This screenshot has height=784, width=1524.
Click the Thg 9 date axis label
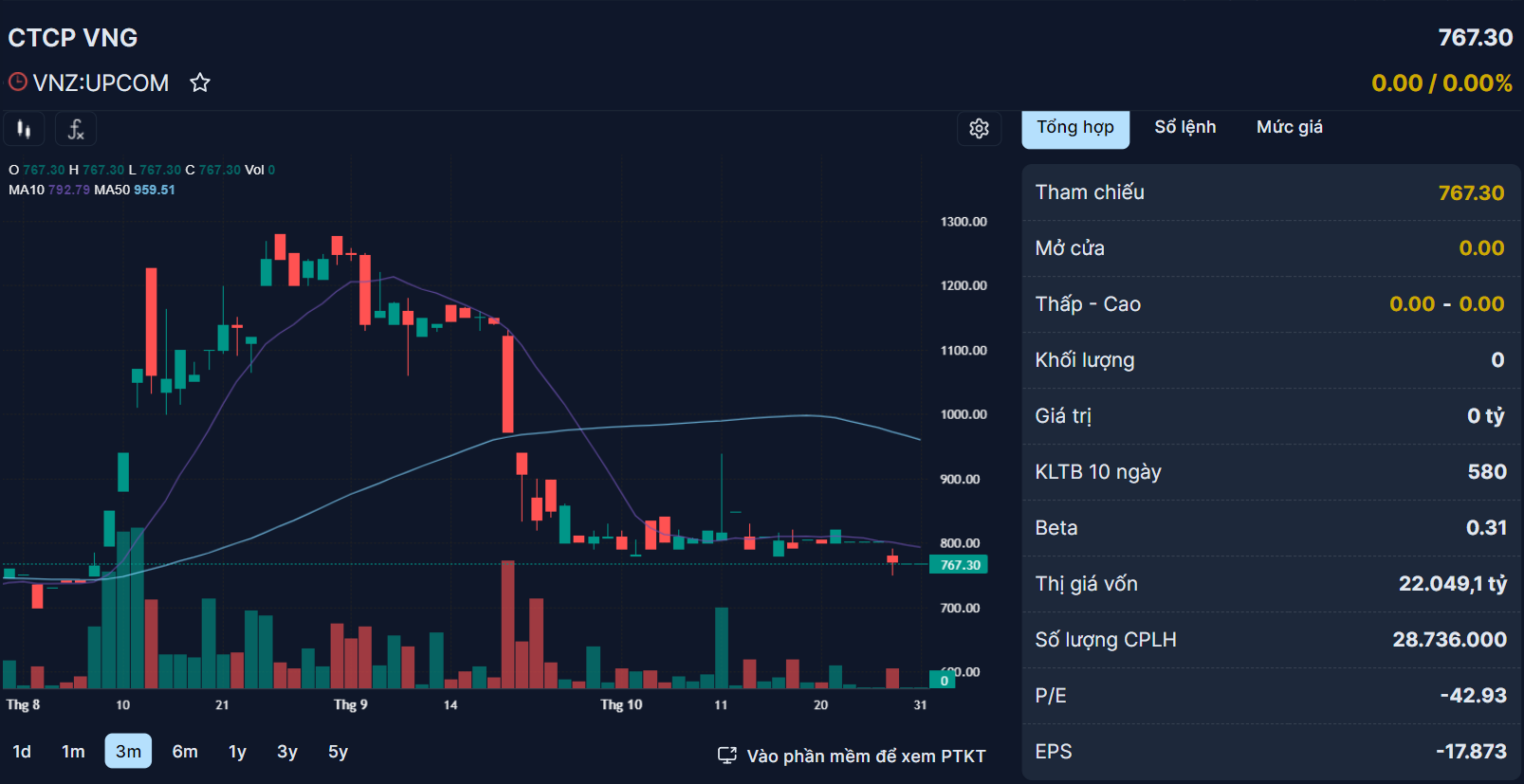coord(350,704)
